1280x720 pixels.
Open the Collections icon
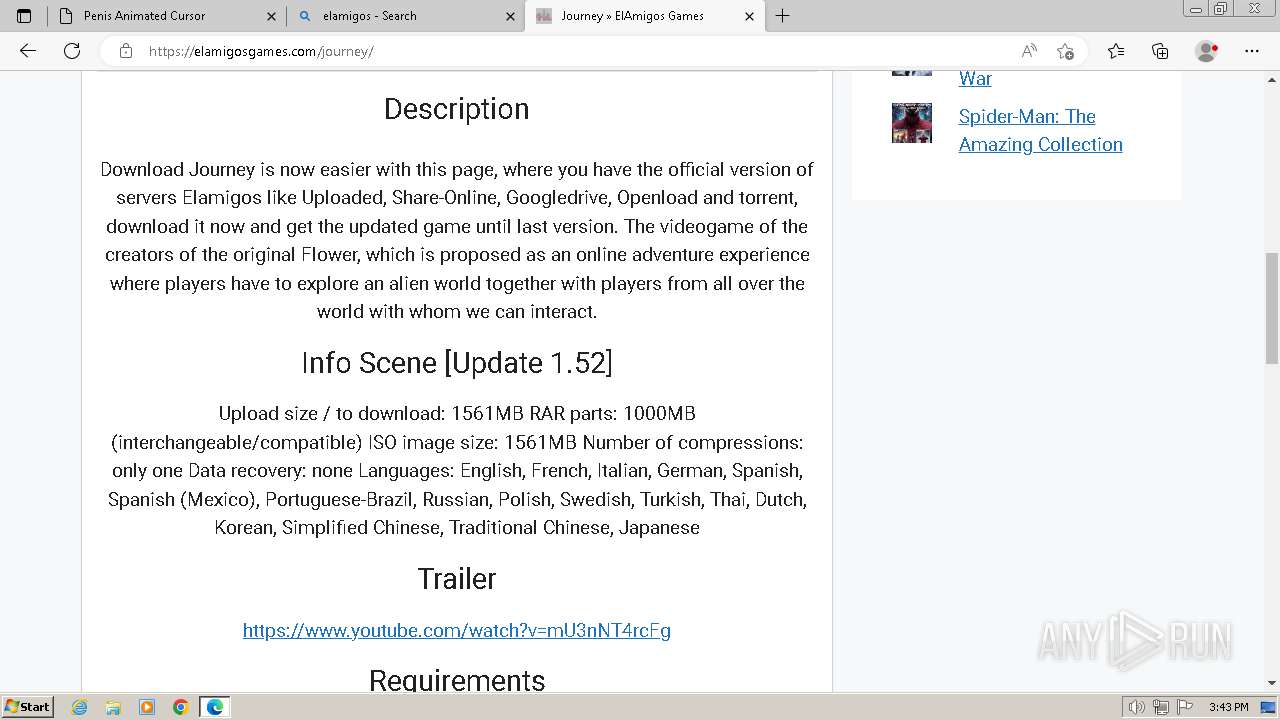(1160, 51)
